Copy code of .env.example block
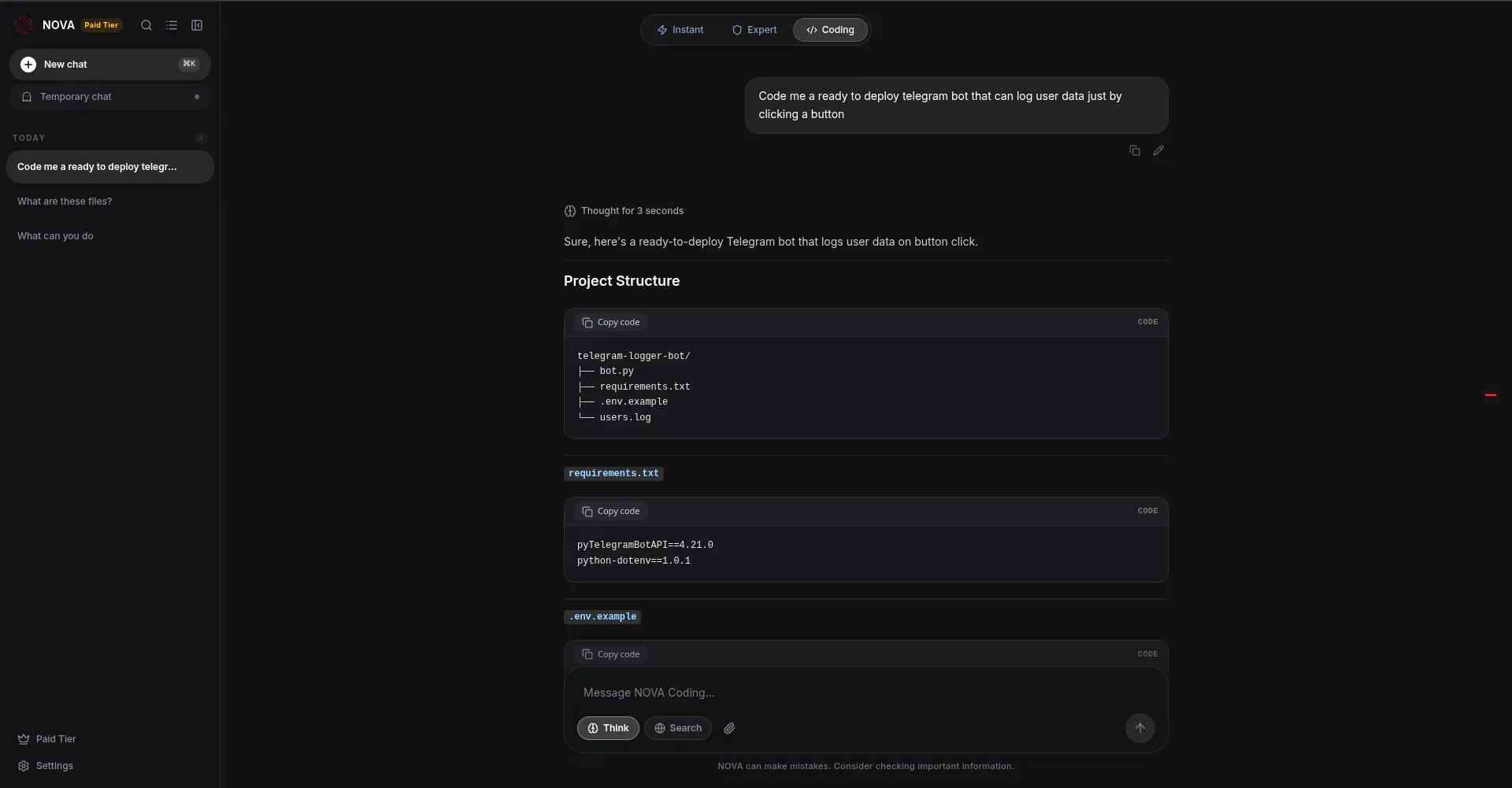Screen dimensions: 1512x788 [x=611, y=655]
